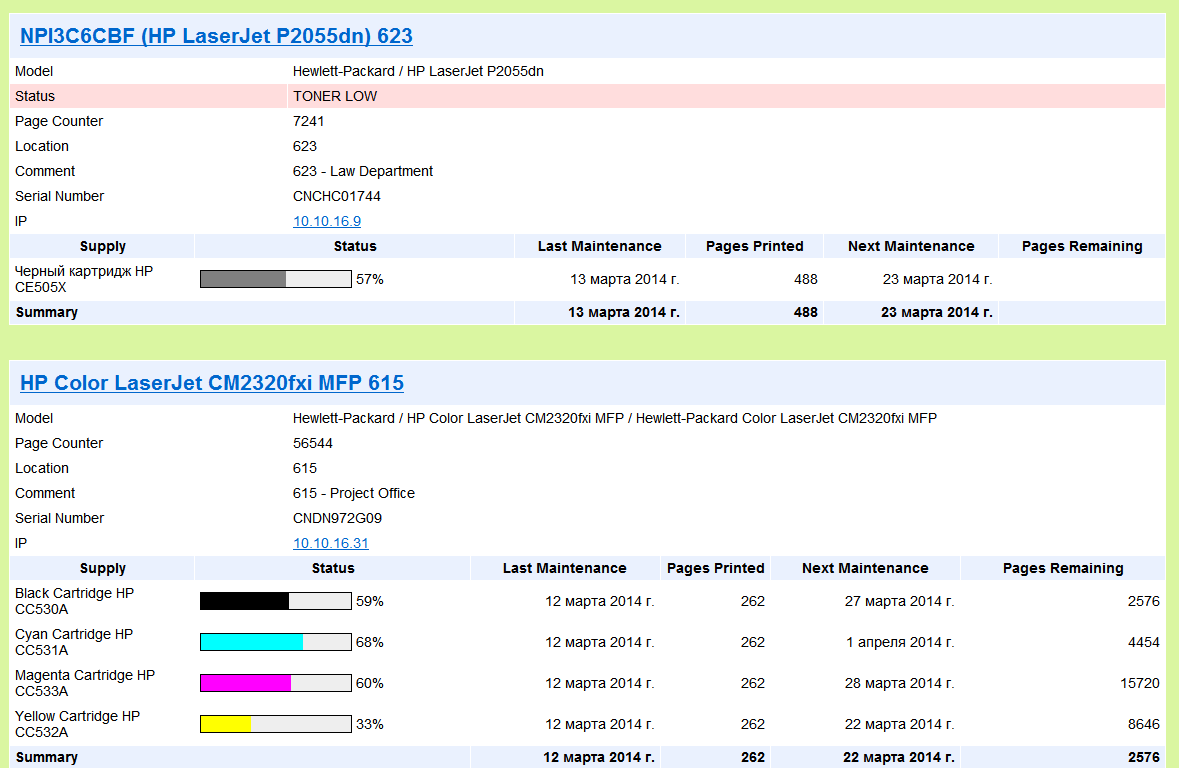1179x768 pixels.
Task: Click the Supply column header of first printer
Action: [102, 246]
